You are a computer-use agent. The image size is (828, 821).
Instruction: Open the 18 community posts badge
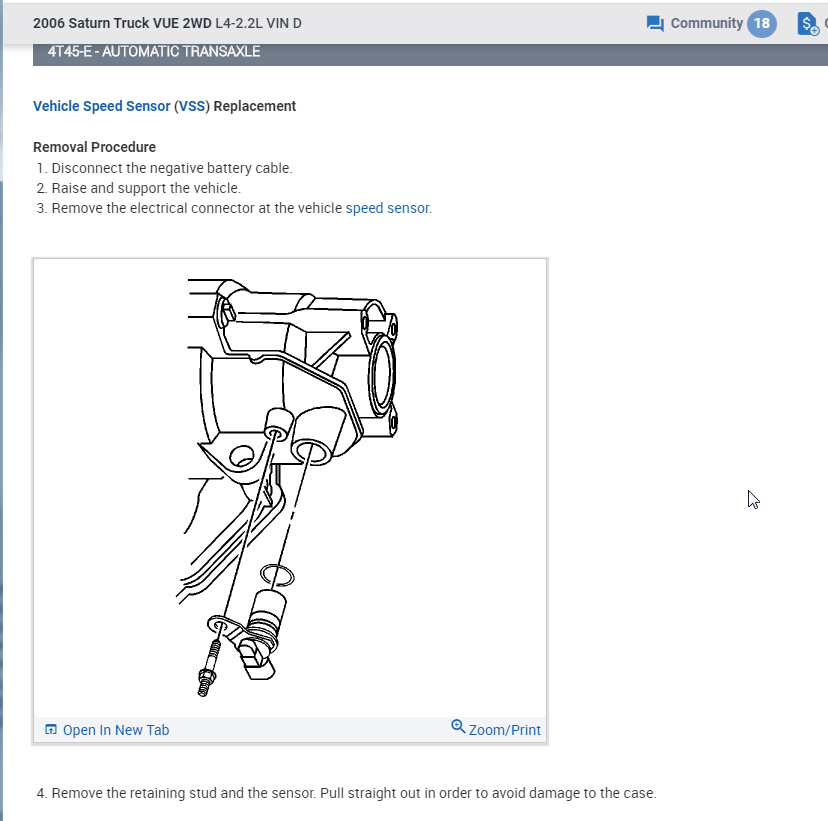point(761,24)
